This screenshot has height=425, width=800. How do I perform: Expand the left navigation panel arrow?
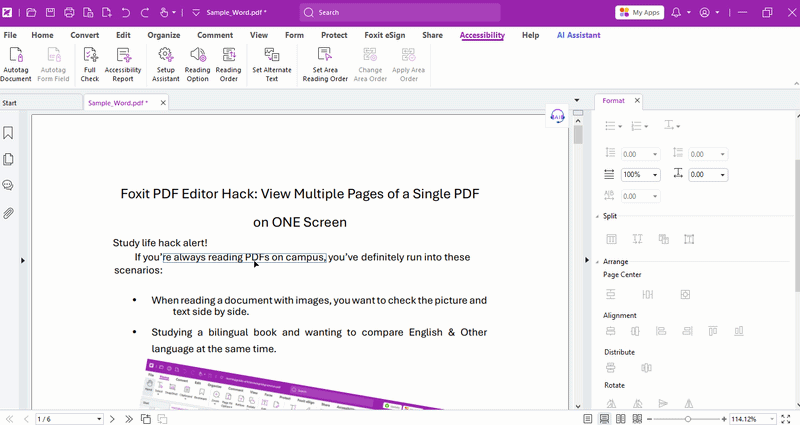point(22,260)
